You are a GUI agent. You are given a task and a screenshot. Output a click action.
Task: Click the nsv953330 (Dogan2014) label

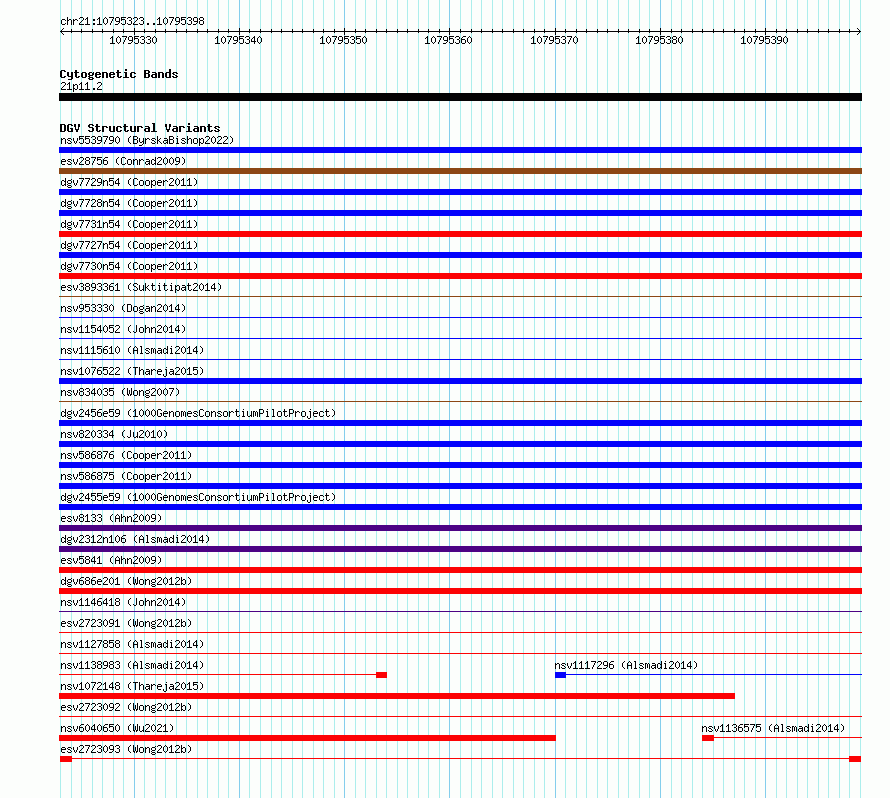123,308
